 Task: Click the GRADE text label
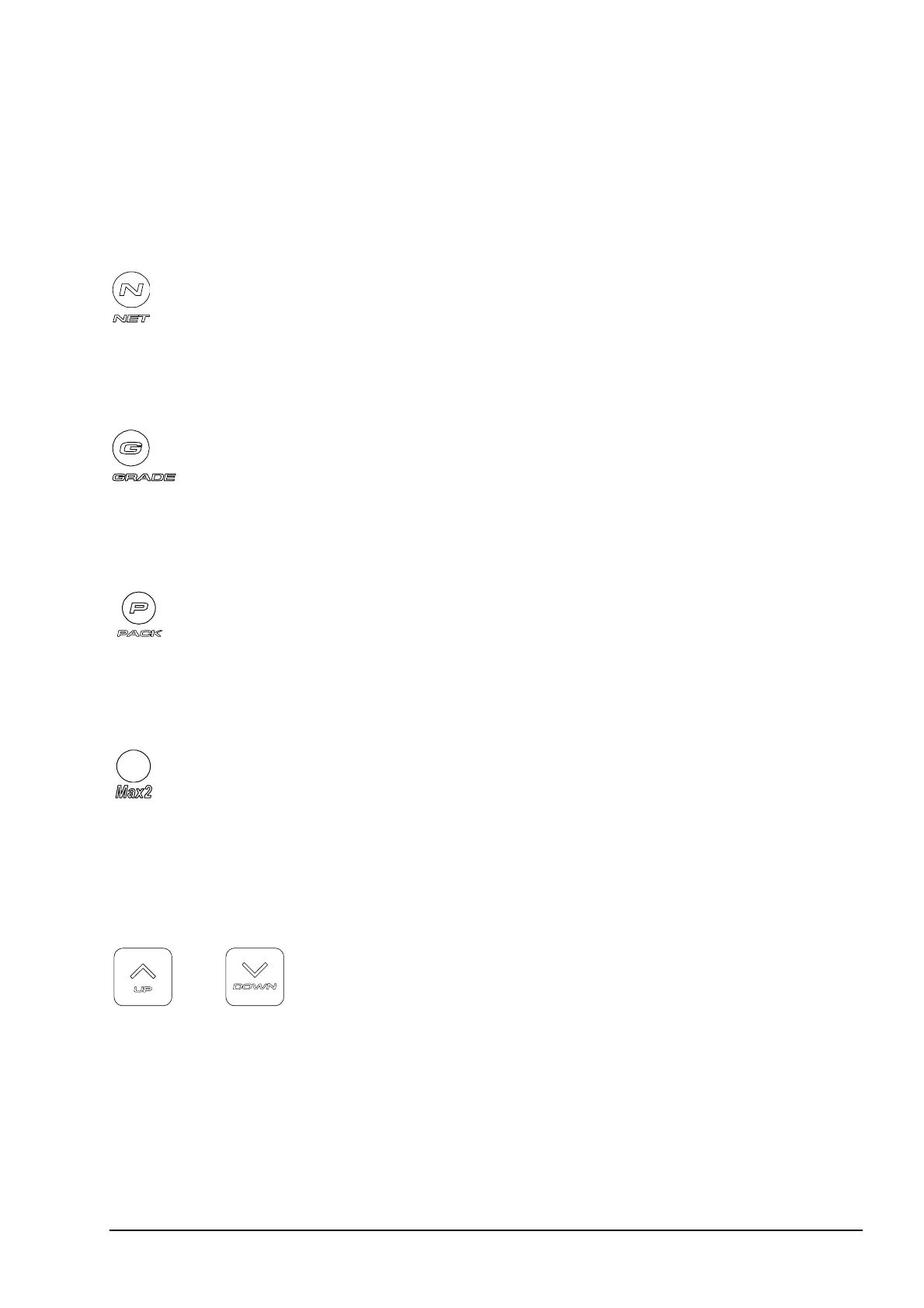pyautogui.click(x=144, y=476)
